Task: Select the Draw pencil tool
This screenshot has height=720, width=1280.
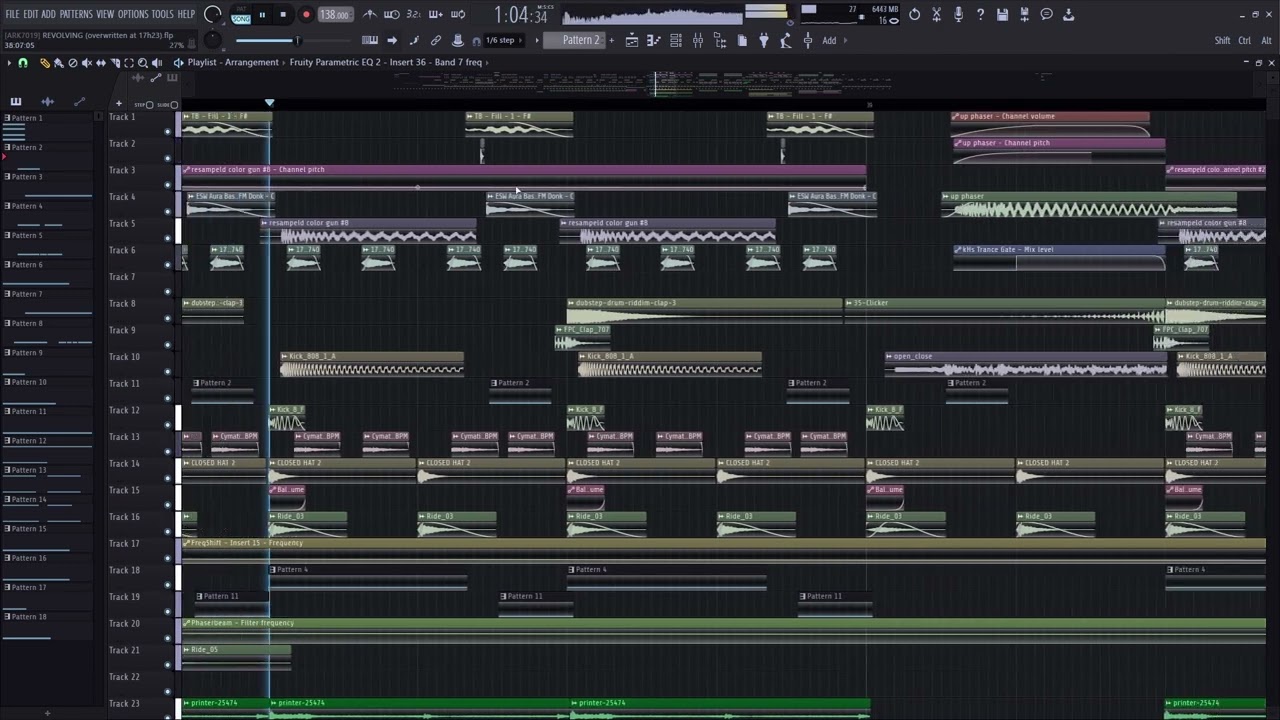Action: [x=44, y=63]
